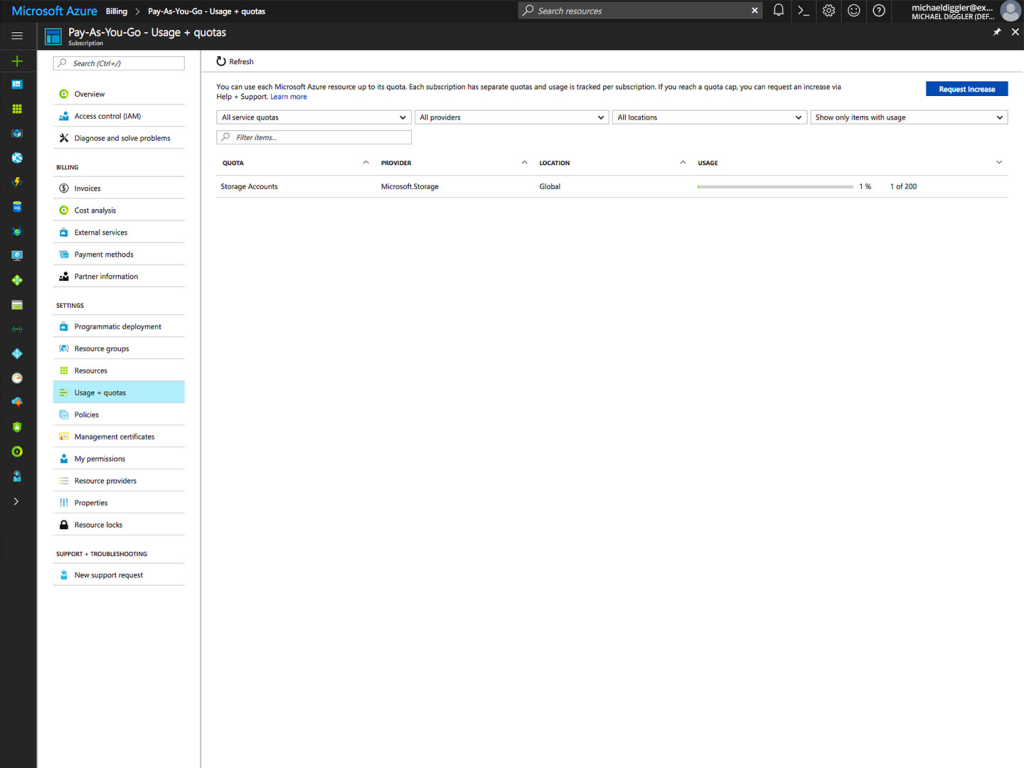The width and height of the screenshot is (1024, 768).
Task: Click the Request Increase button
Action: 966,89
